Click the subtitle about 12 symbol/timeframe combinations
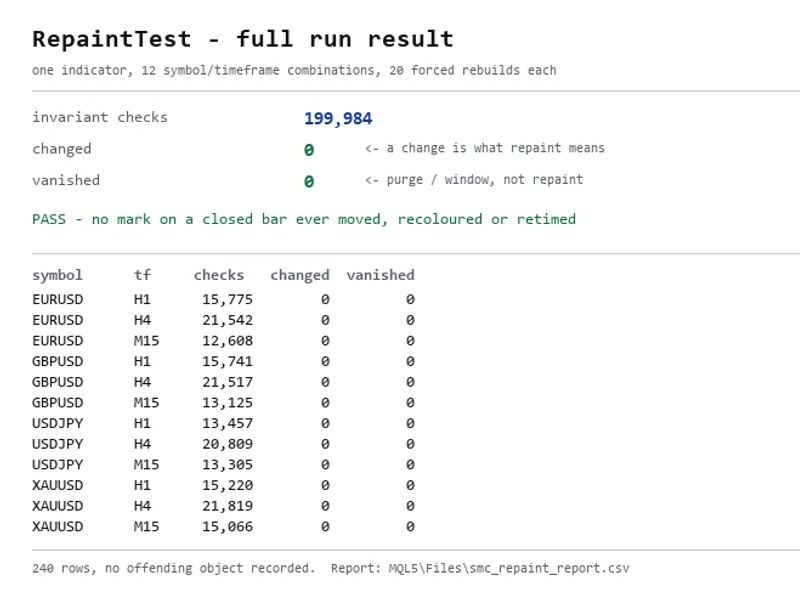Viewport: 800px width, 600px height. point(294,70)
